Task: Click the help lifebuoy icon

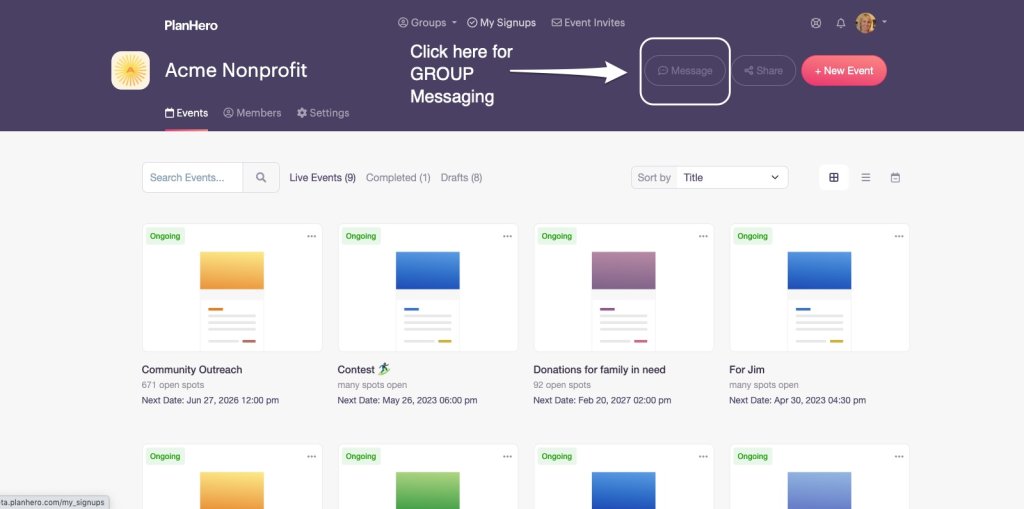Action: [x=816, y=23]
